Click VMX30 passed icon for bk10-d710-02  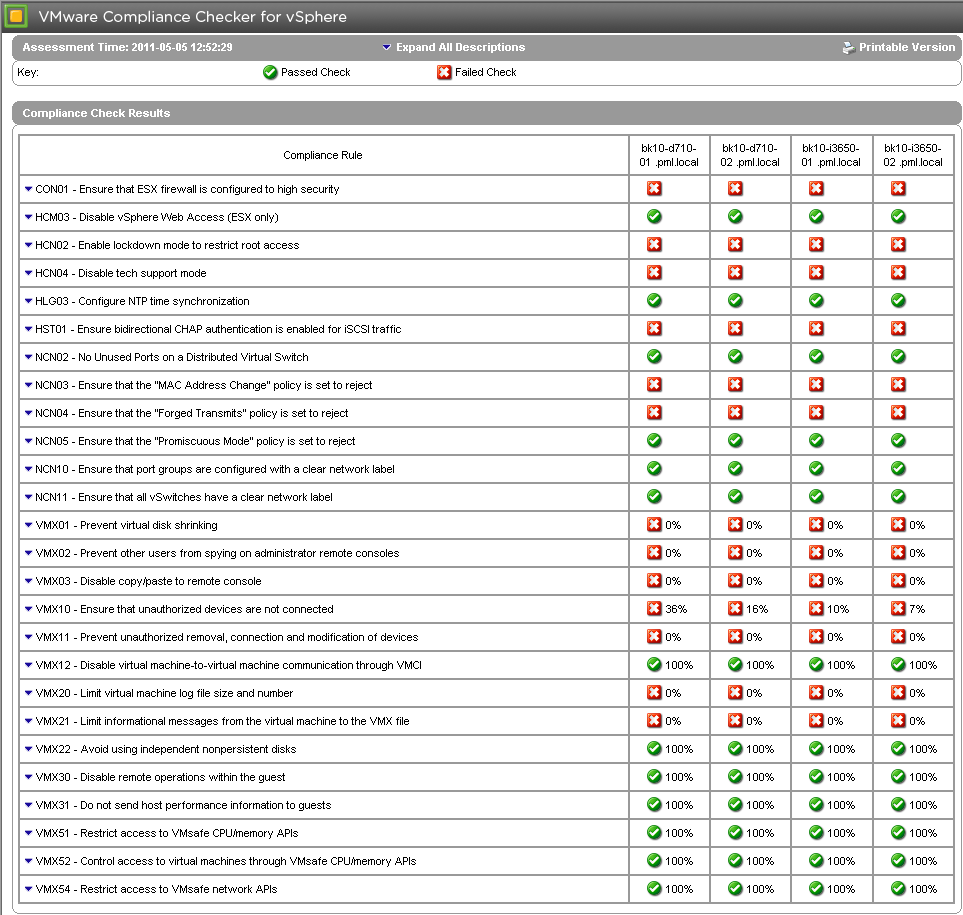735,777
